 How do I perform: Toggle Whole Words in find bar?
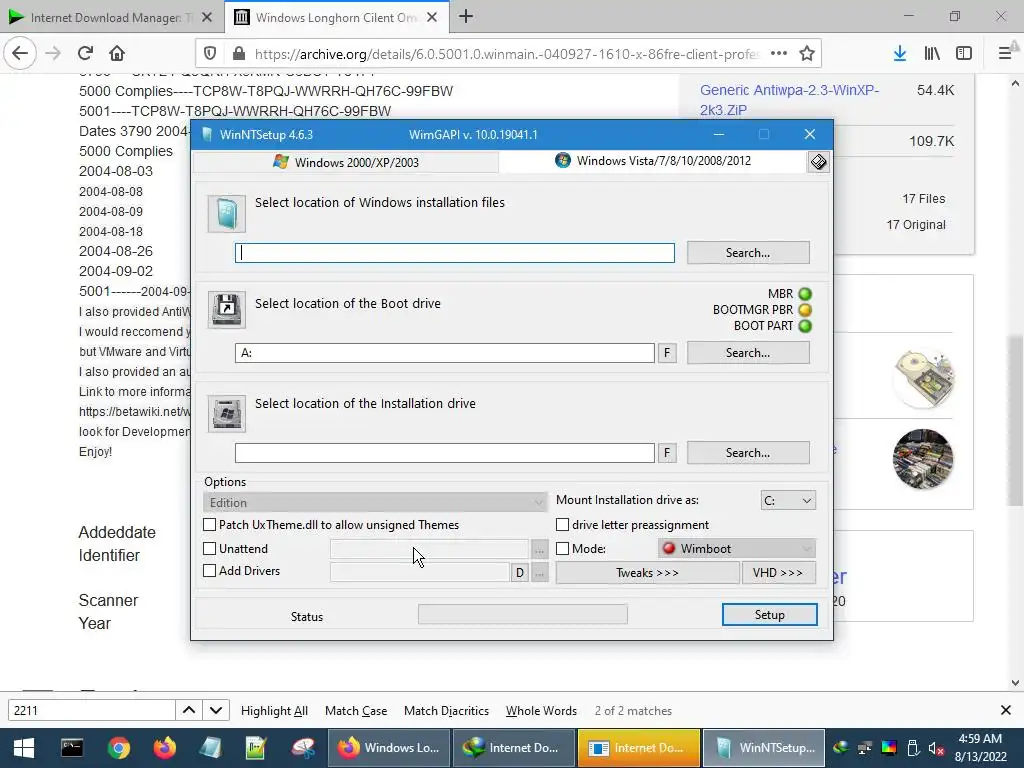(x=541, y=711)
